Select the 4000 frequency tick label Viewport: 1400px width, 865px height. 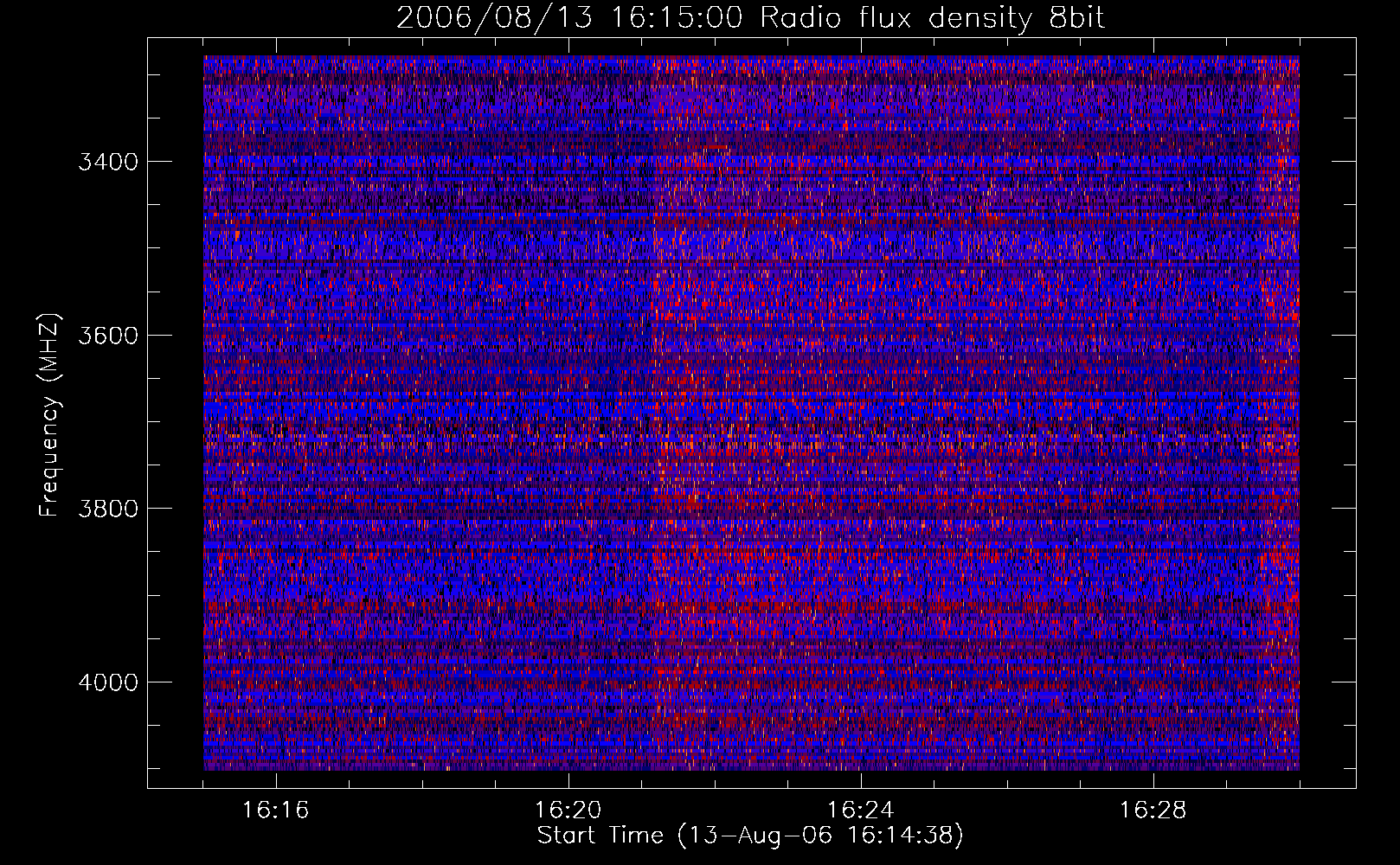[x=108, y=682]
